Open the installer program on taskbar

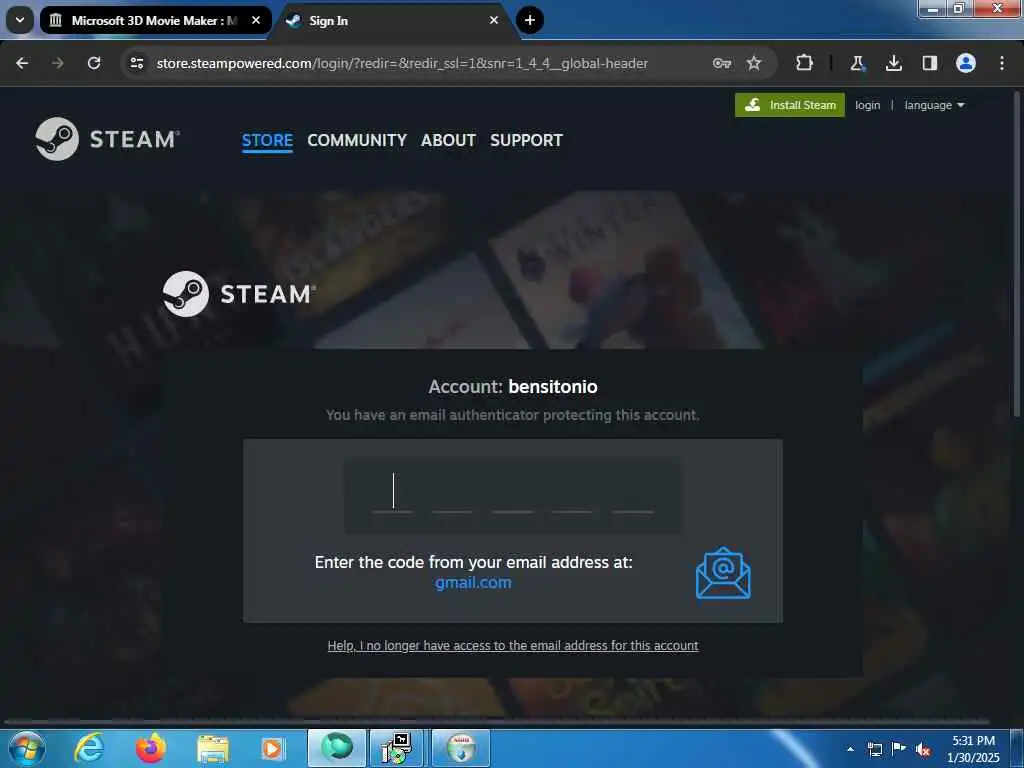tap(397, 748)
